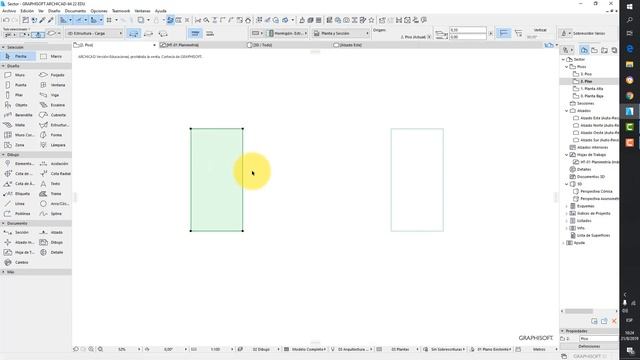
Task: Collapse the Diseño toolbox group
Action: 3,66
